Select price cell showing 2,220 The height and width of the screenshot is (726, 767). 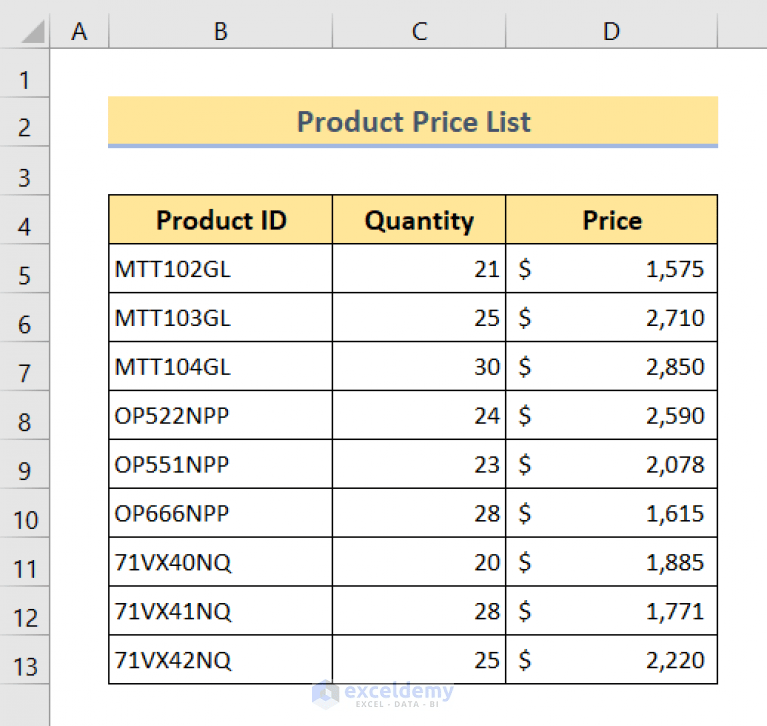point(611,660)
